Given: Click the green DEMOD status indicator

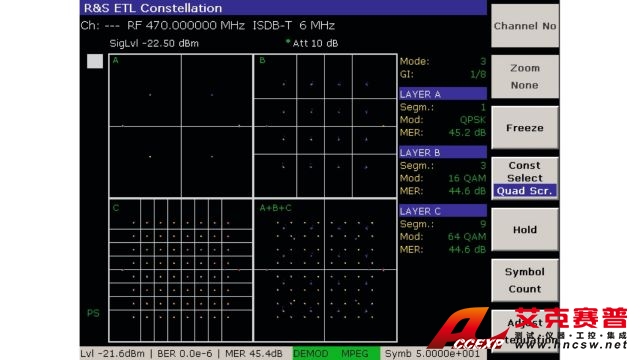Looking at the screenshot, I should tap(311, 353).
